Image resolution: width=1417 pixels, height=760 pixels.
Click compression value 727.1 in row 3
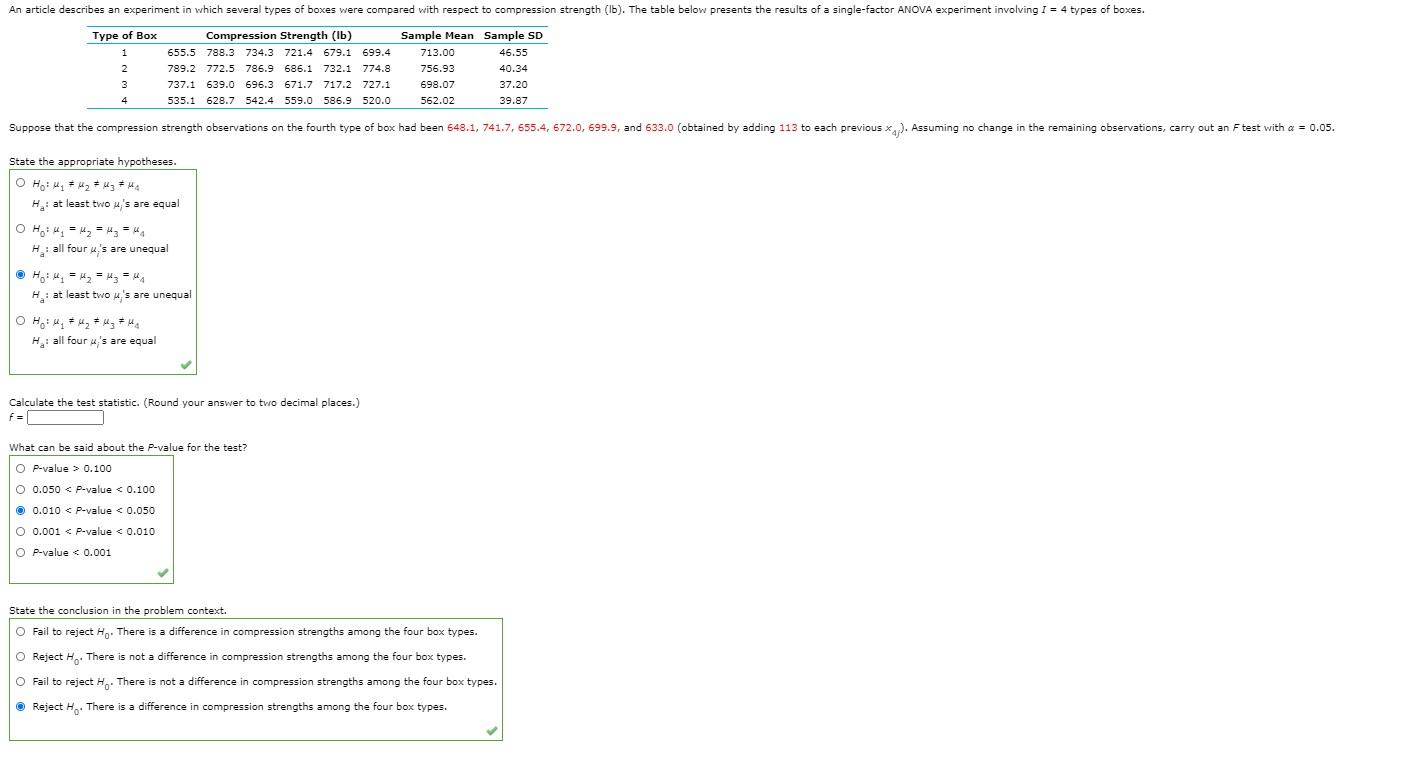pos(376,84)
